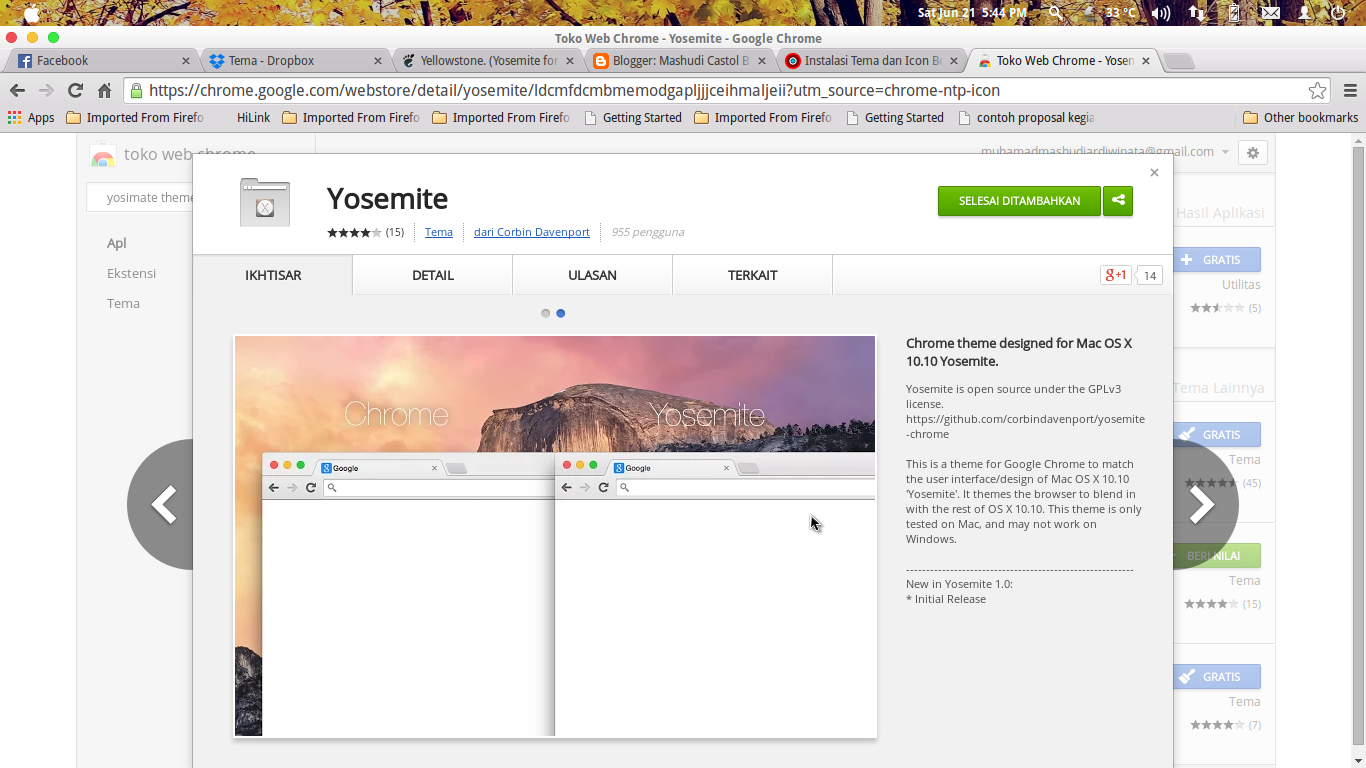Select the first screenshot dot
The width and height of the screenshot is (1366, 768).
coord(545,313)
